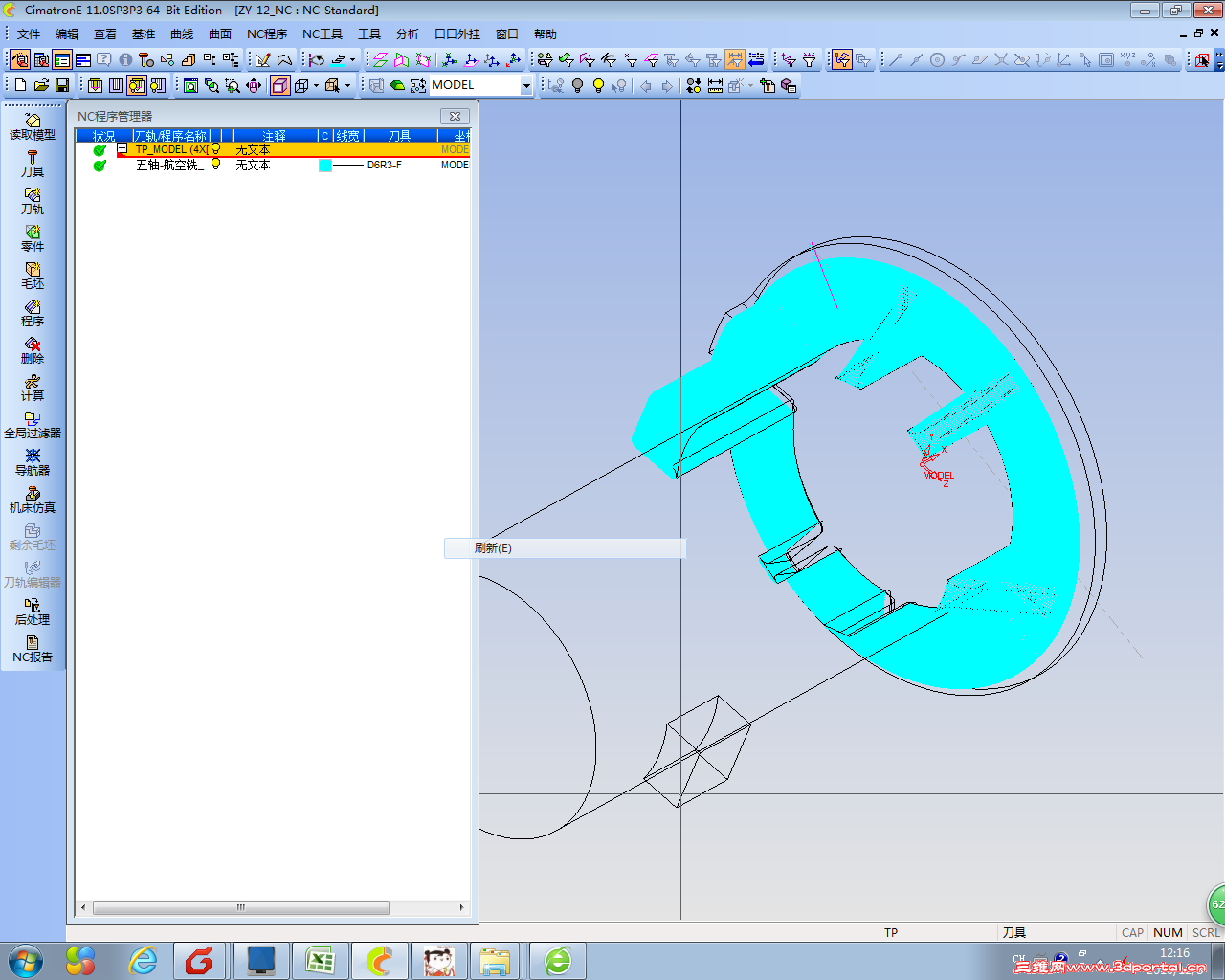Run 计算 (calculate) from the sidebar
1225x980 pixels.
[33, 389]
